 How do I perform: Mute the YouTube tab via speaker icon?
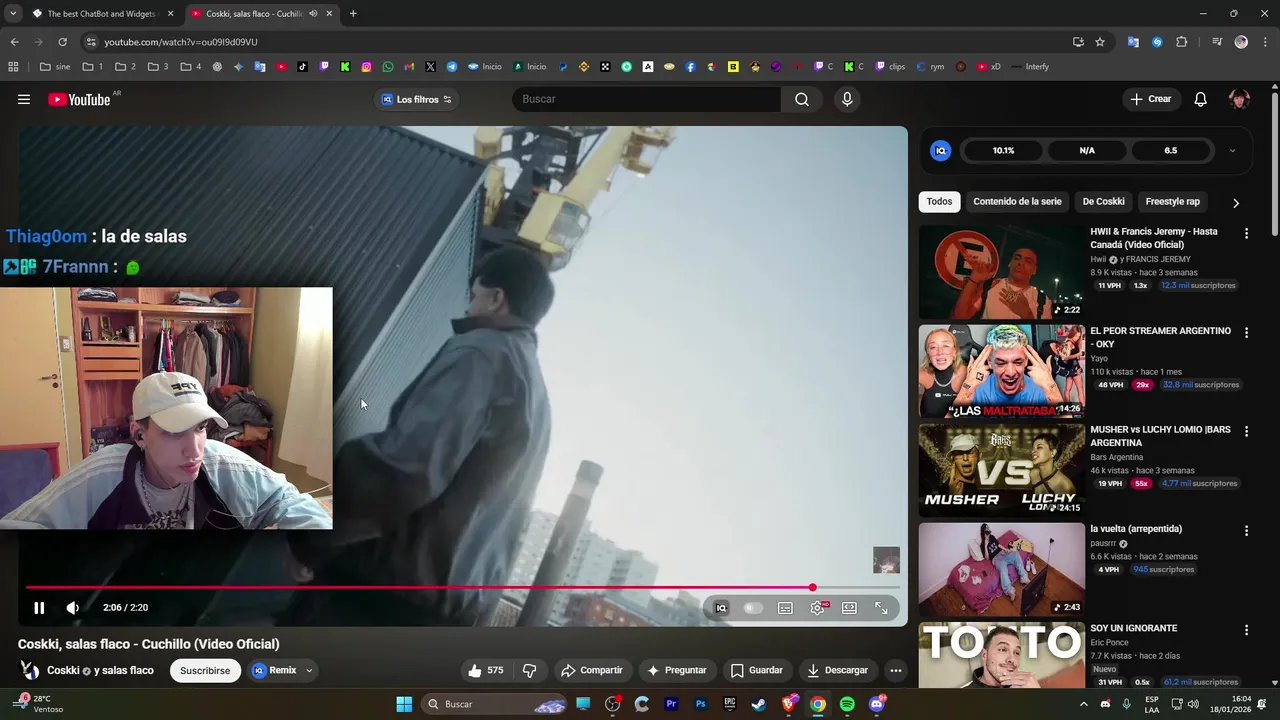coord(313,14)
